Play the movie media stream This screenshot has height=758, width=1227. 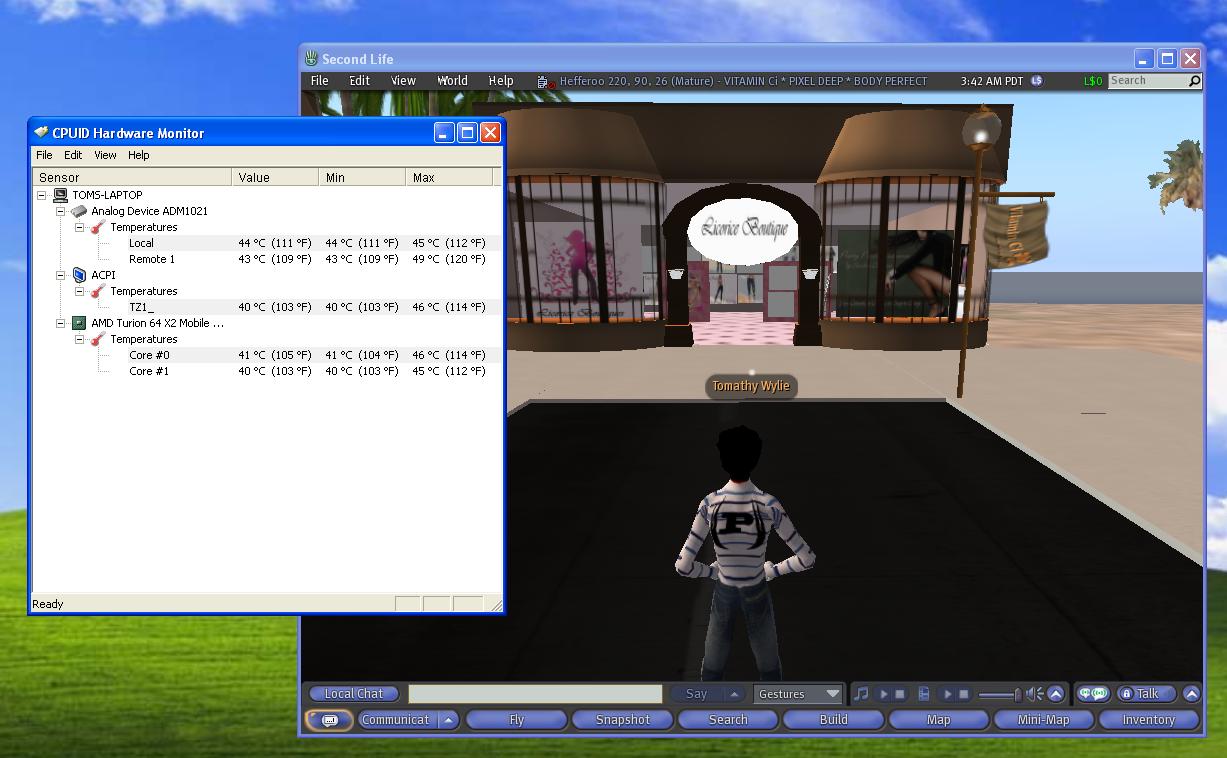click(948, 694)
